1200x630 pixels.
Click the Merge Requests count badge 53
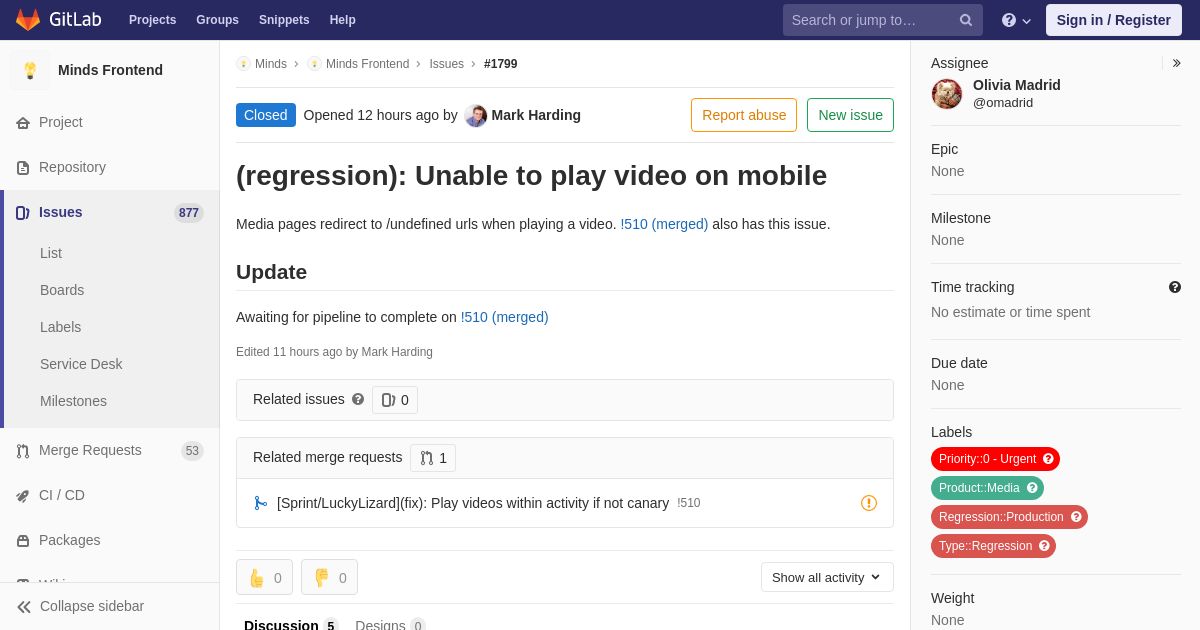tap(192, 451)
